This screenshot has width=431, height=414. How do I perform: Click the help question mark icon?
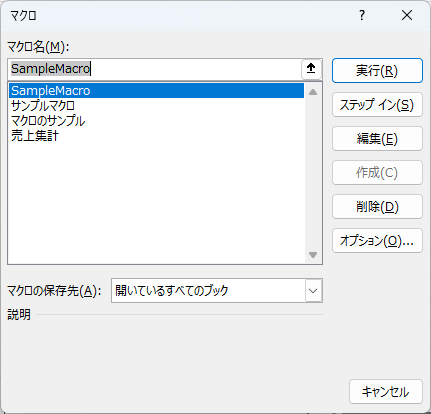[362, 15]
